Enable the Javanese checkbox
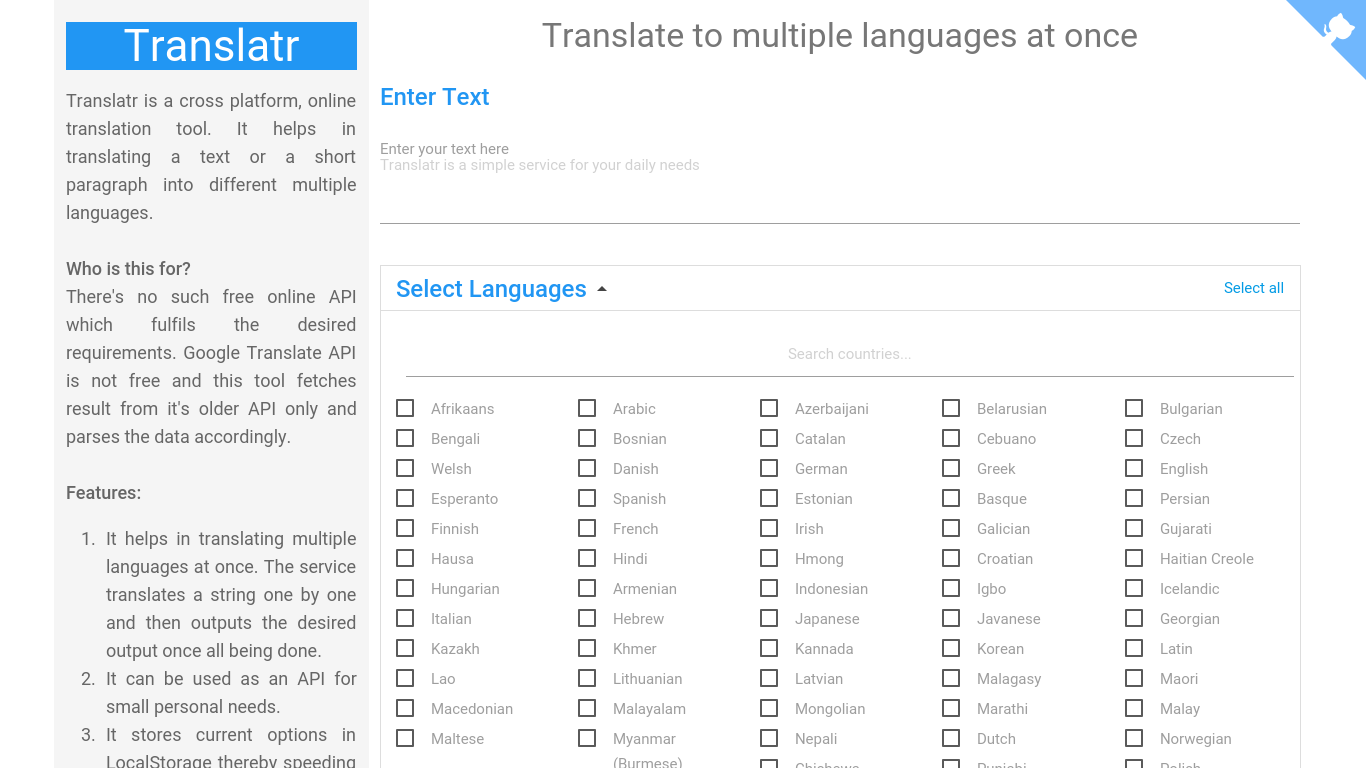The height and width of the screenshot is (768, 1366). pyautogui.click(x=951, y=618)
